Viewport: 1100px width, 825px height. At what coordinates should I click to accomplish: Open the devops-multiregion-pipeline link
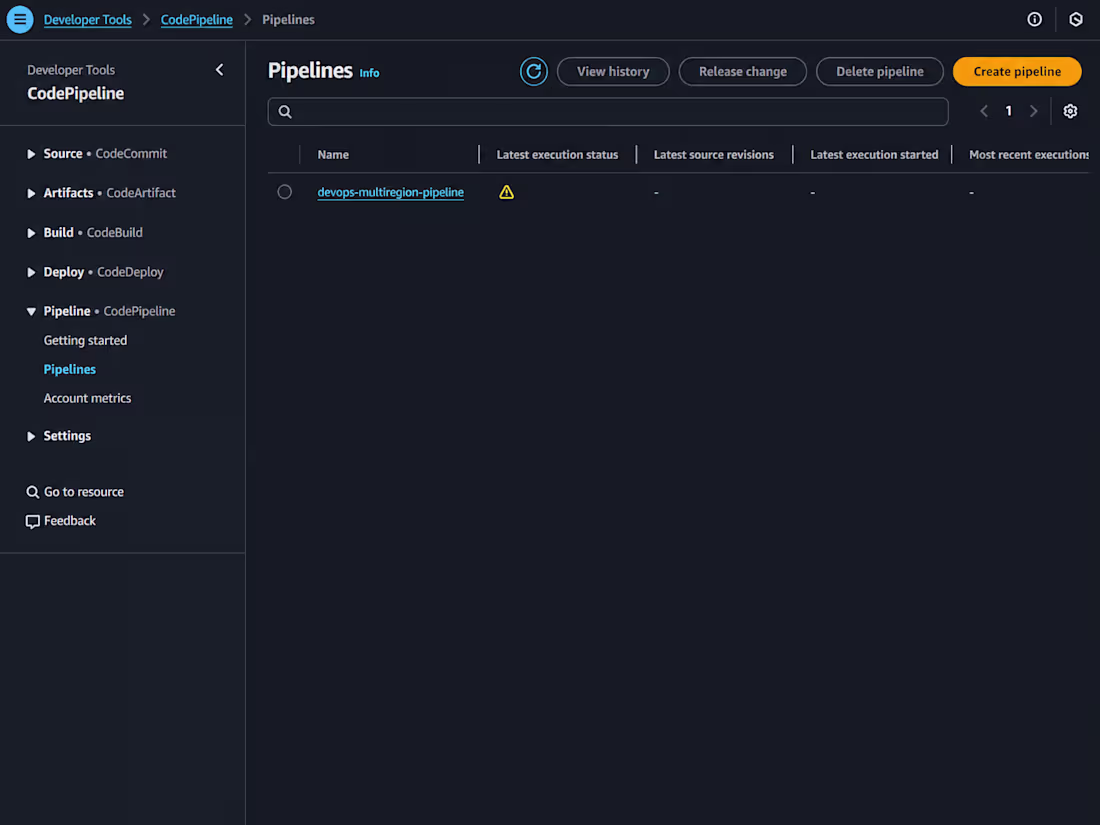tap(390, 192)
